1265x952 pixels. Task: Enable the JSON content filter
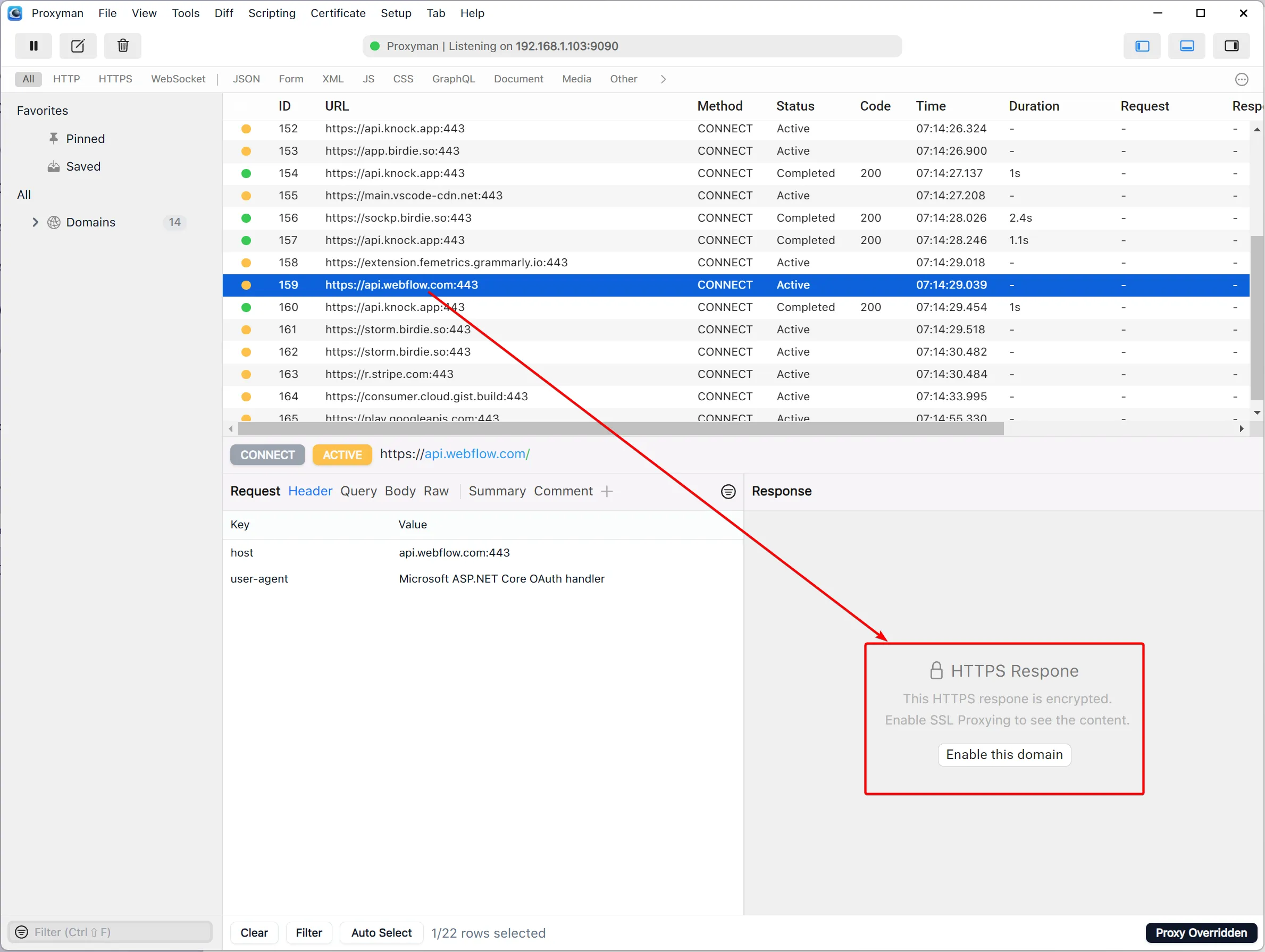pos(246,79)
